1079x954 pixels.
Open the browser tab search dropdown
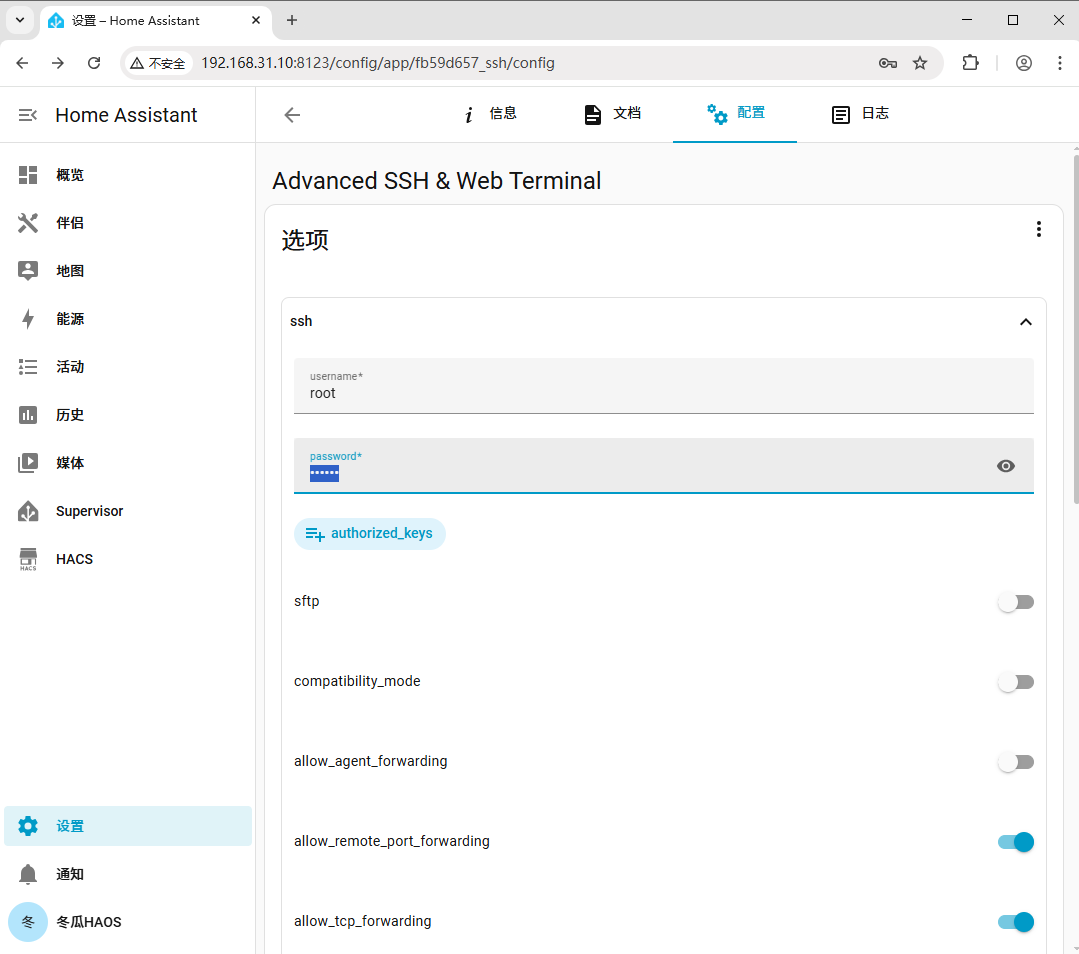pyautogui.click(x=20, y=20)
